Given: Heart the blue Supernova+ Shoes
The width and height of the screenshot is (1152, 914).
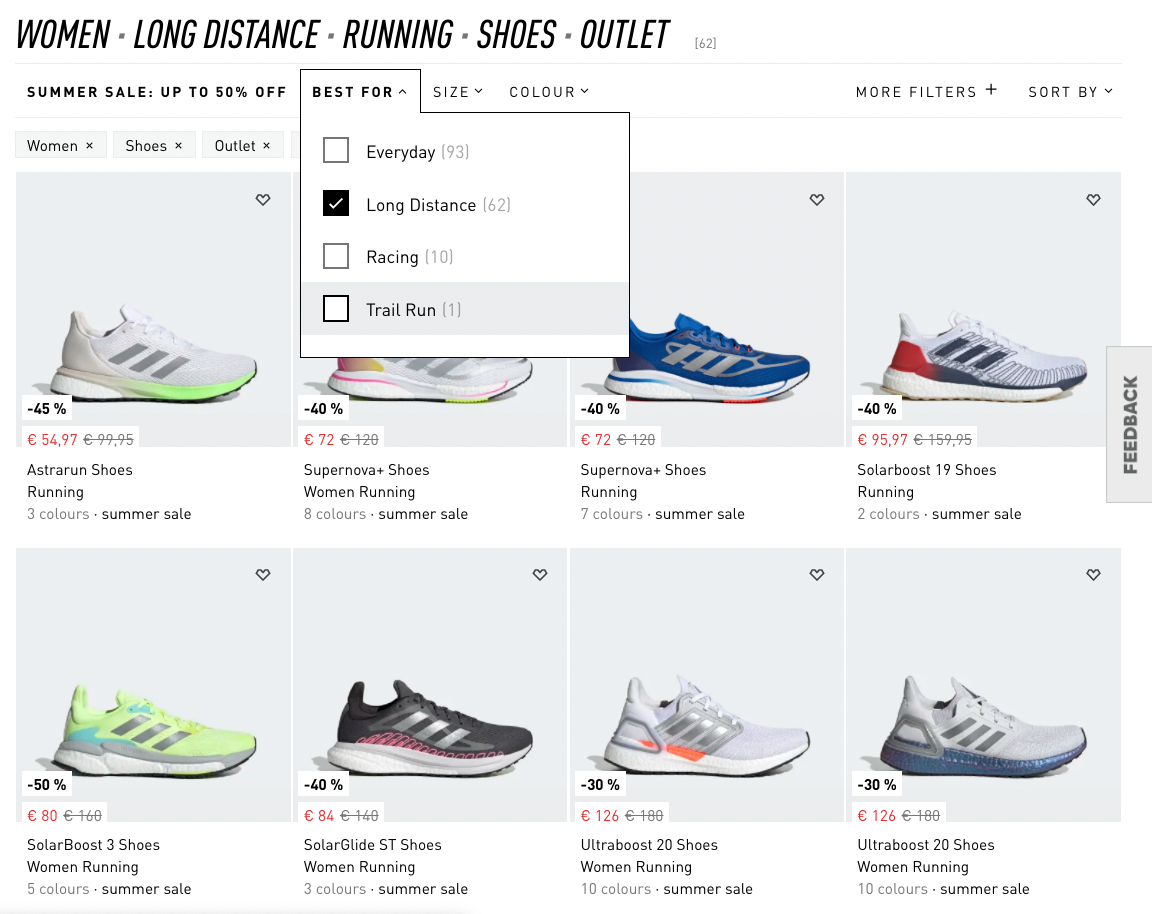Looking at the screenshot, I should point(816,199).
